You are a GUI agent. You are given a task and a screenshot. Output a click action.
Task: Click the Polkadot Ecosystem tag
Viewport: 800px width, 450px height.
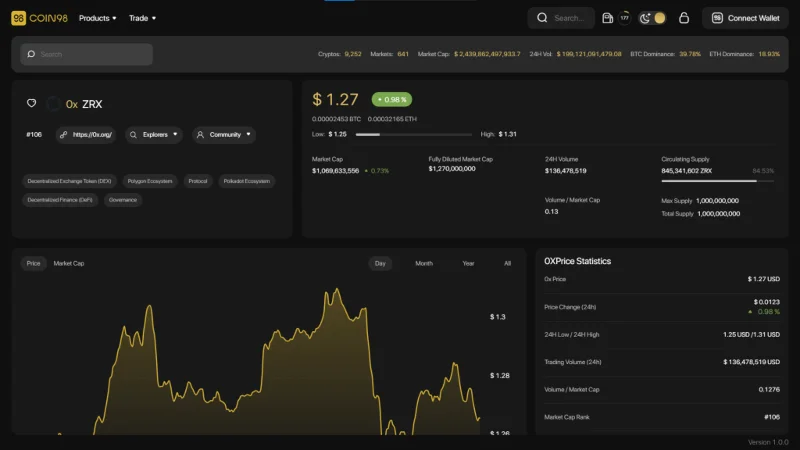[x=246, y=181]
